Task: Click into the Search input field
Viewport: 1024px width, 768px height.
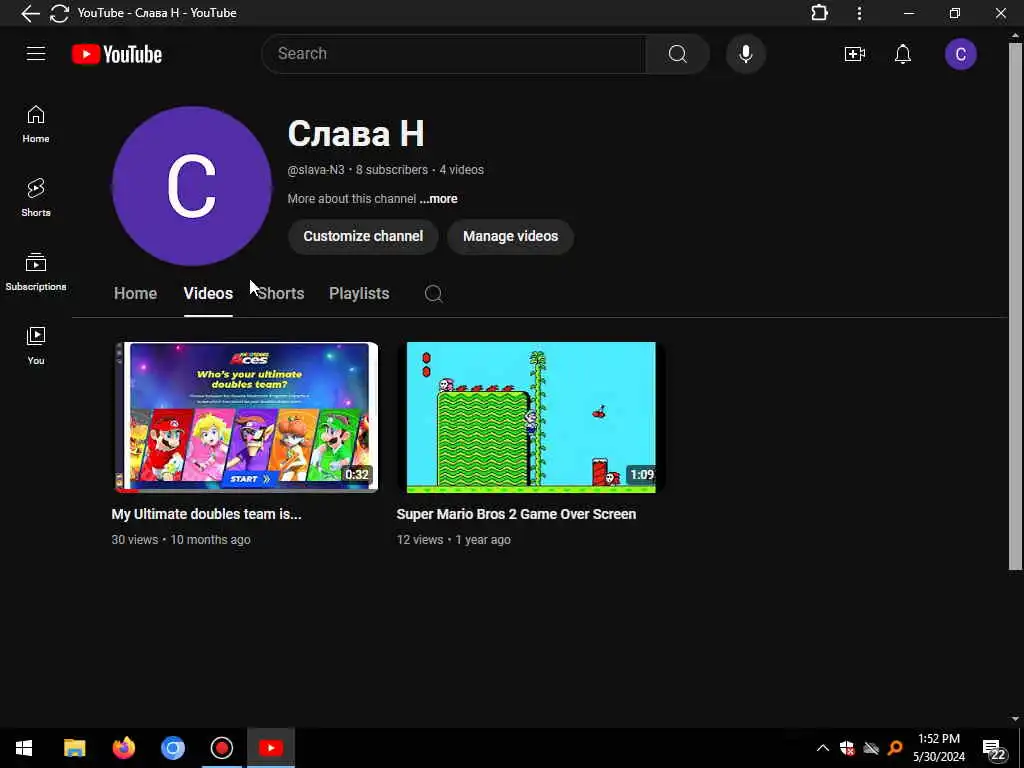Action: (454, 54)
